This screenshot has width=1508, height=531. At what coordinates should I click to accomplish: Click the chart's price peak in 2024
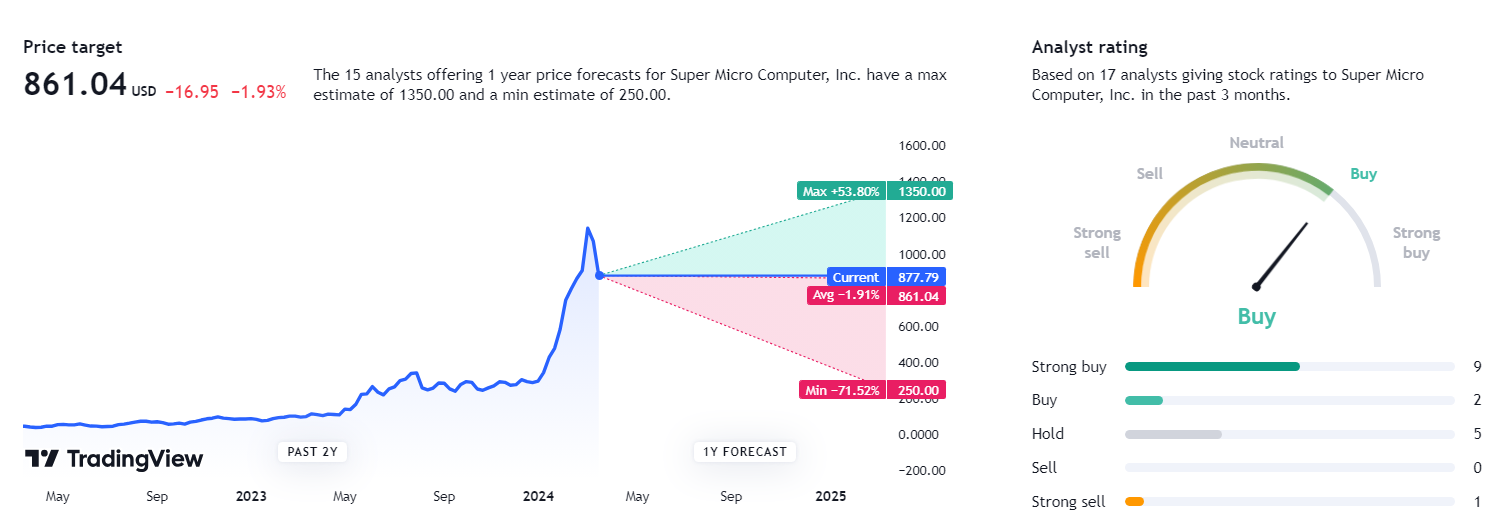(588, 229)
